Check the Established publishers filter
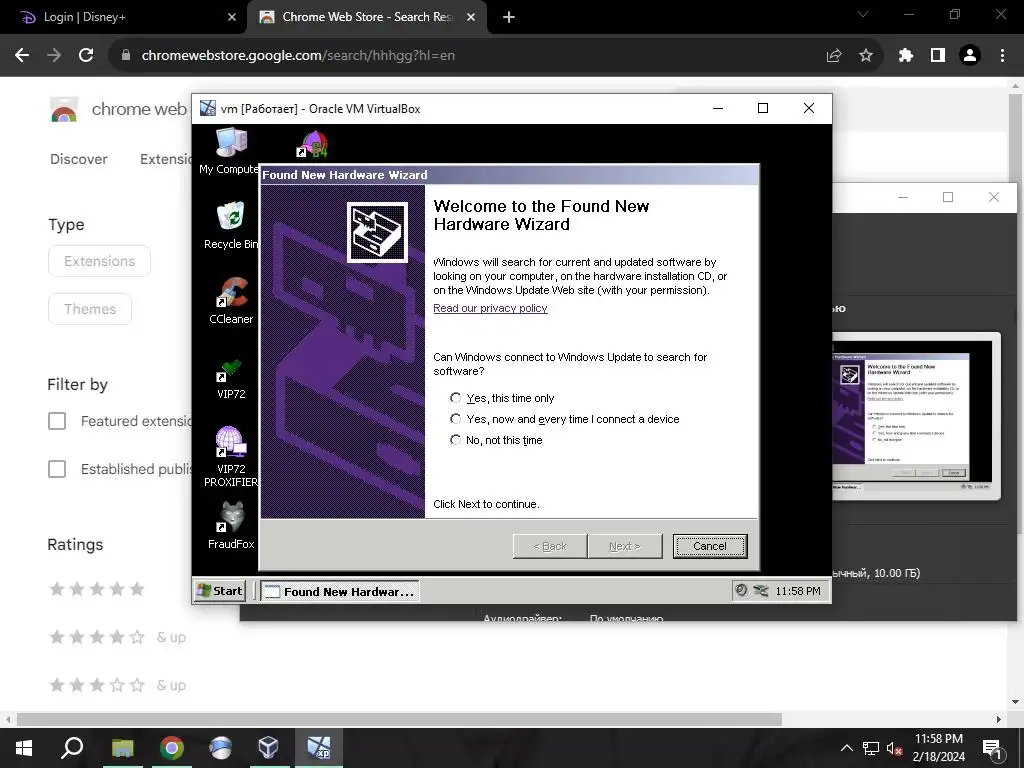This screenshot has width=1024, height=768. pos(57,469)
